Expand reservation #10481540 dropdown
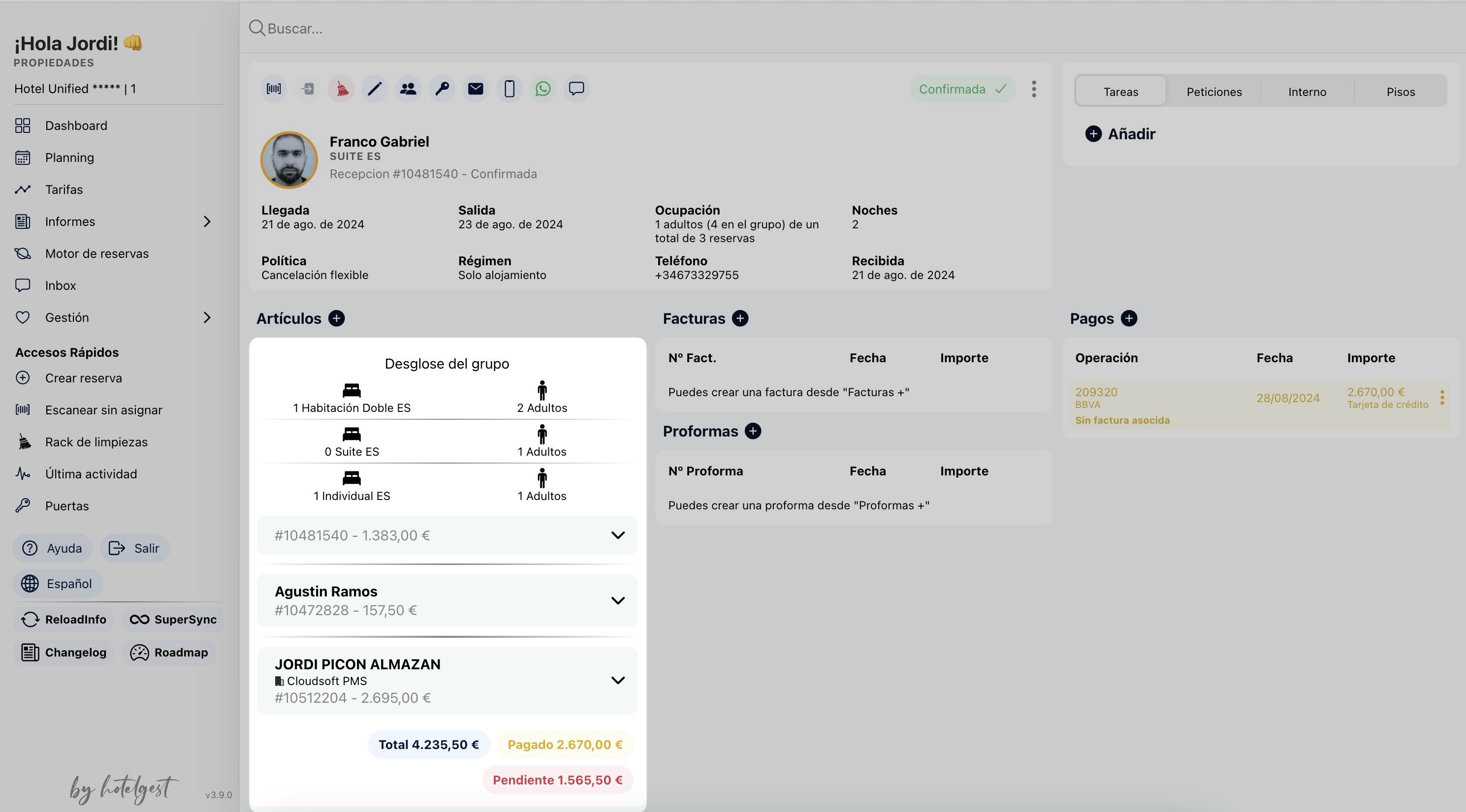 (617, 535)
